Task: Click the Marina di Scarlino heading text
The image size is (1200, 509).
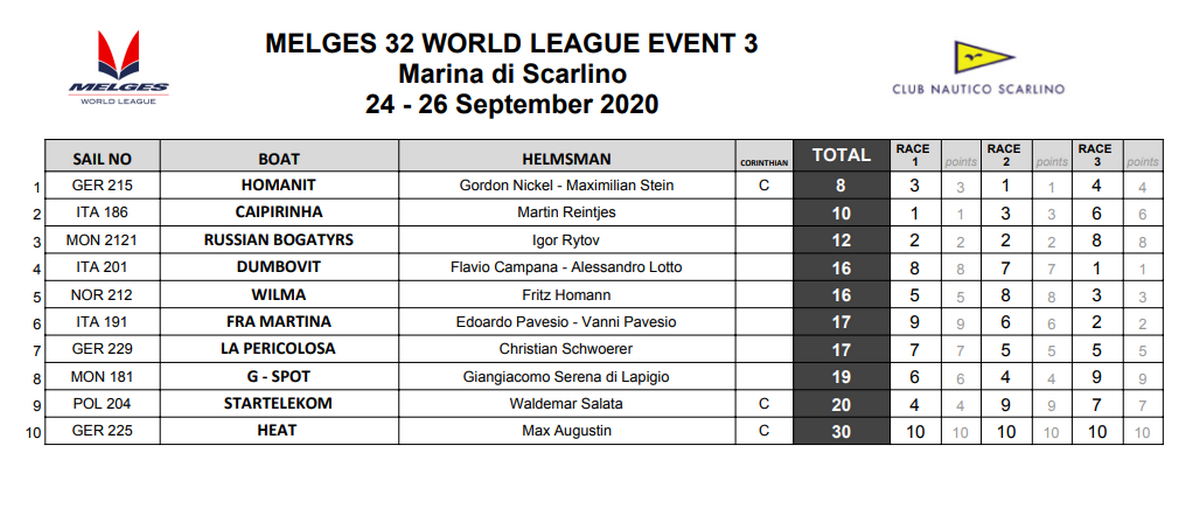Action: pos(511,74)
